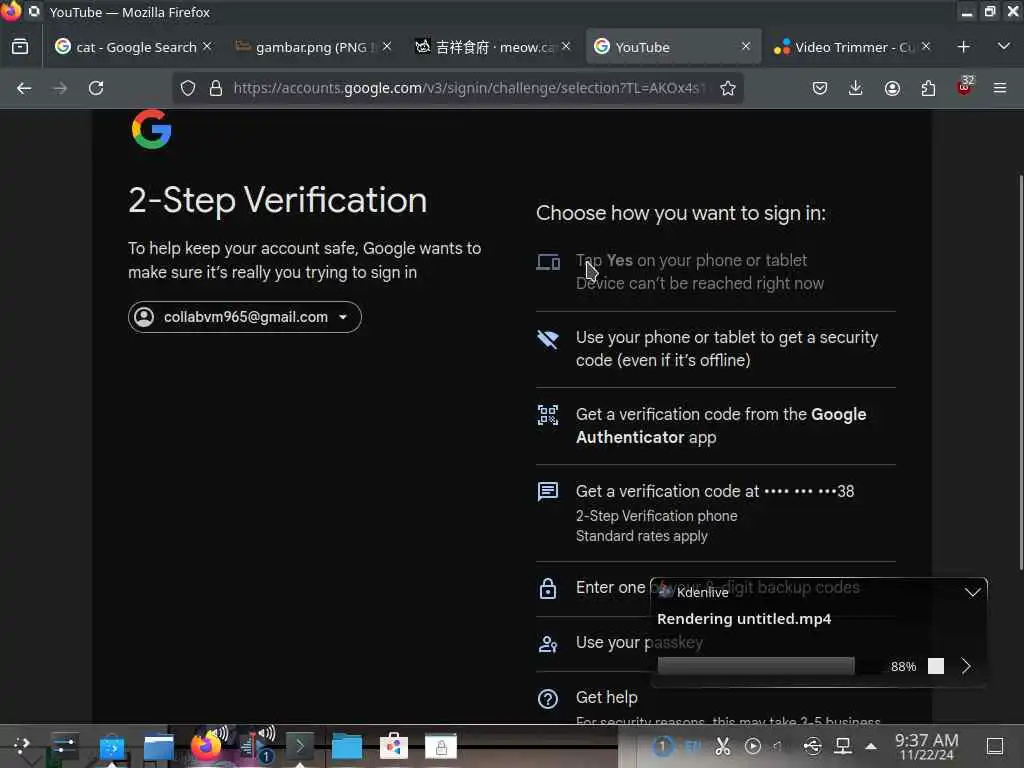
Task: Open collabvm965@gmail.com account switcher
Action: click(x=245, y=317)
